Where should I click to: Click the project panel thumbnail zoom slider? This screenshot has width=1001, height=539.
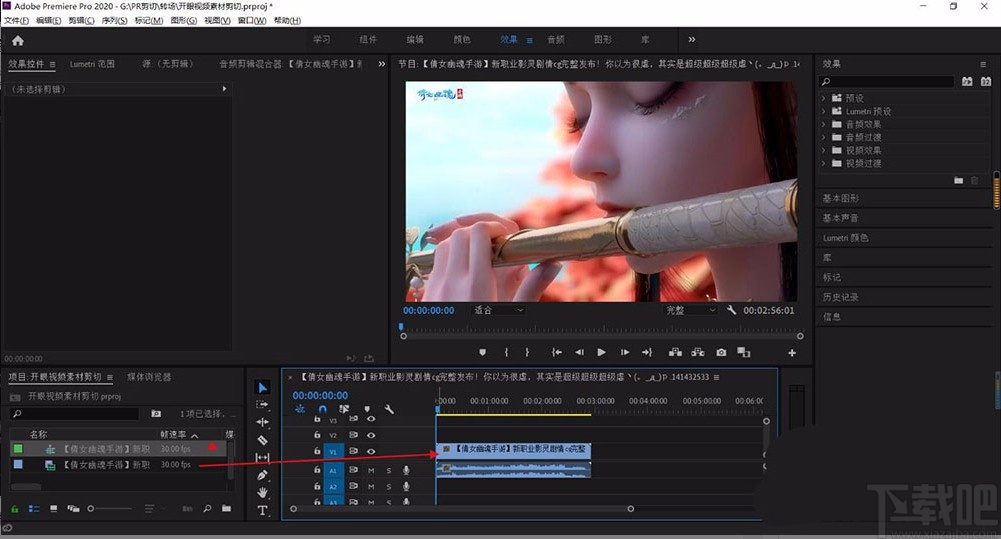pos(92,509)
